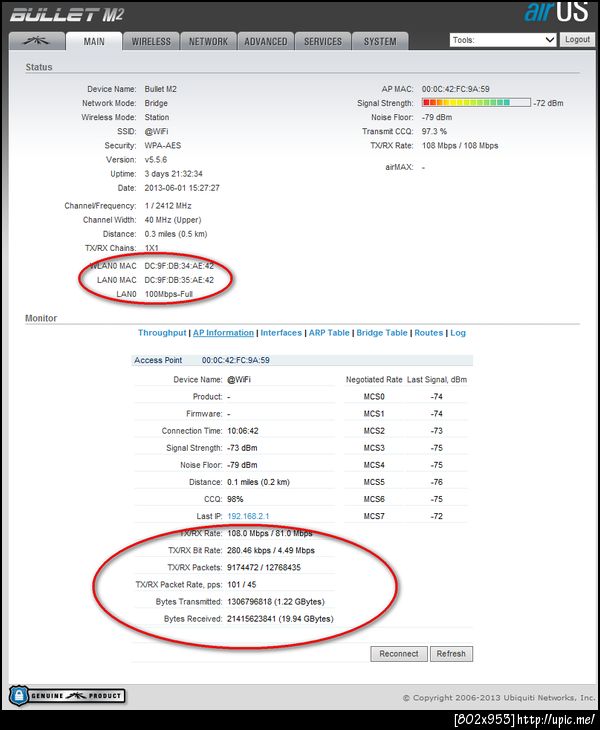This screenshot has height=730, width=600.
Task: Click the airOS logo
Action: tap(556, 13)
